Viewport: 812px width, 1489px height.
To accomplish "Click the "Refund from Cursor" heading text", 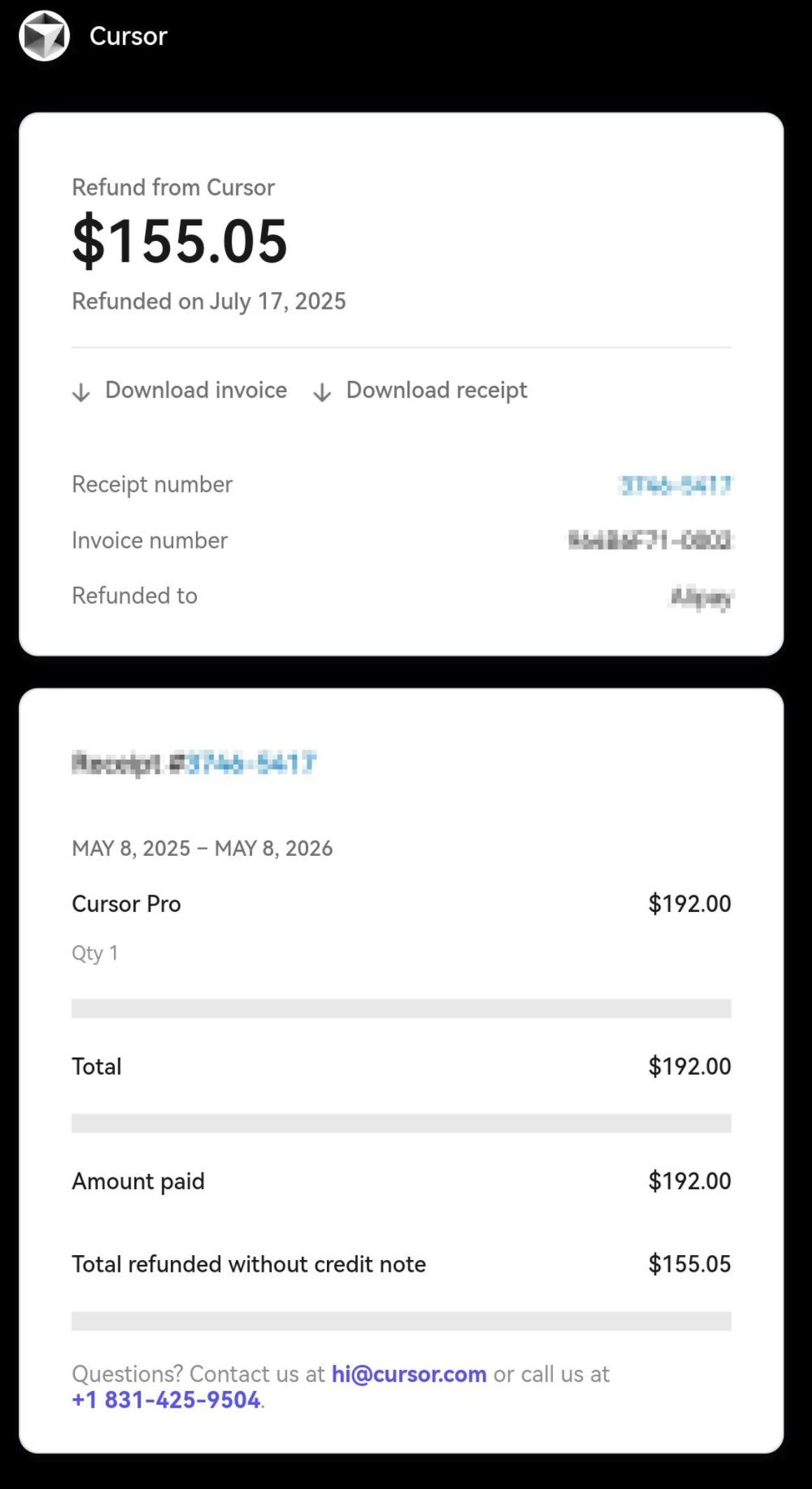I will point(173,188).
